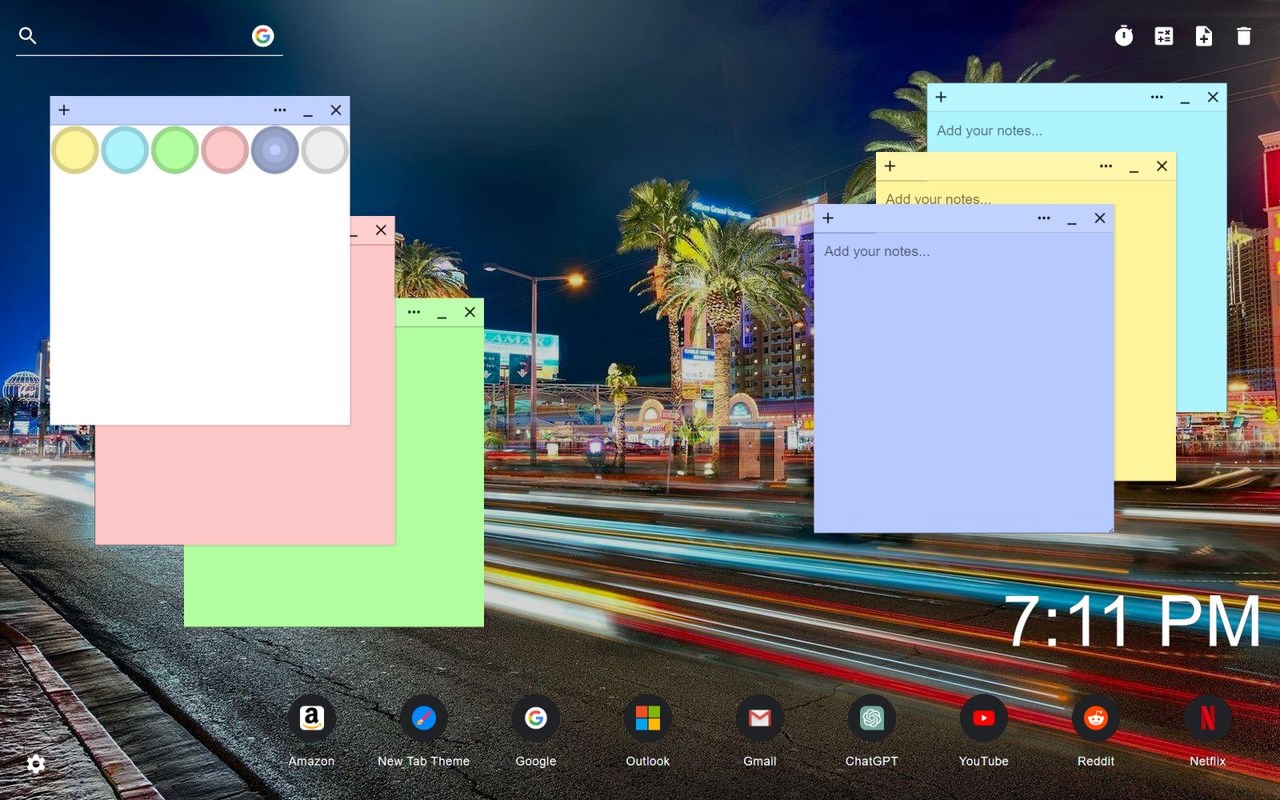
Task: Minimize the purple note
Action: pyautogui.click(x=1072, y=219)
